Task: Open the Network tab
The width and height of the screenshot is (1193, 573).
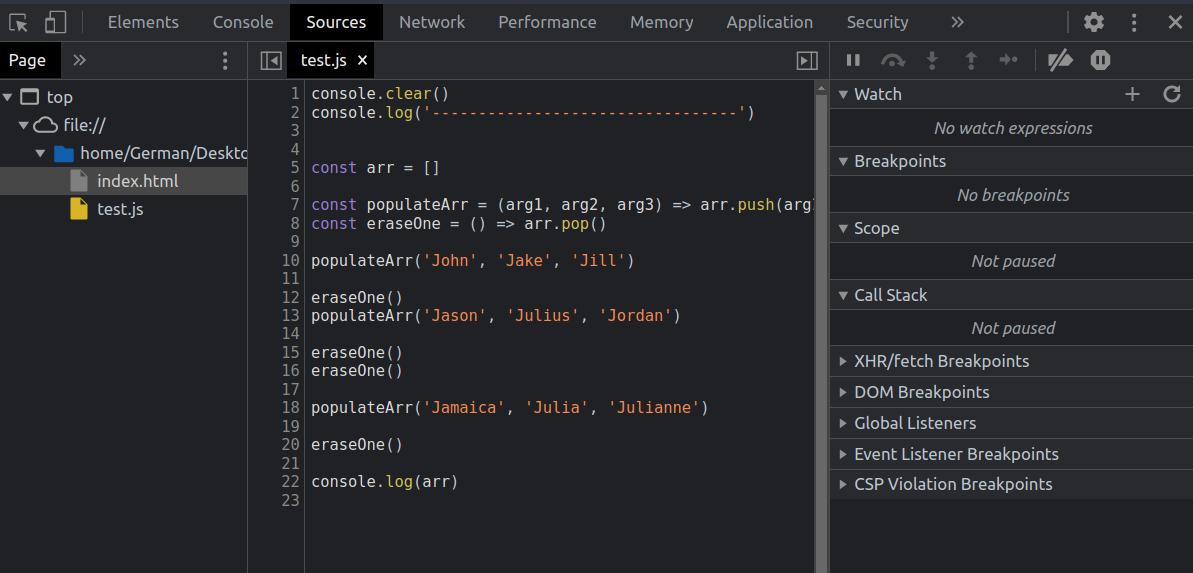Action: [x=432, y=22]
